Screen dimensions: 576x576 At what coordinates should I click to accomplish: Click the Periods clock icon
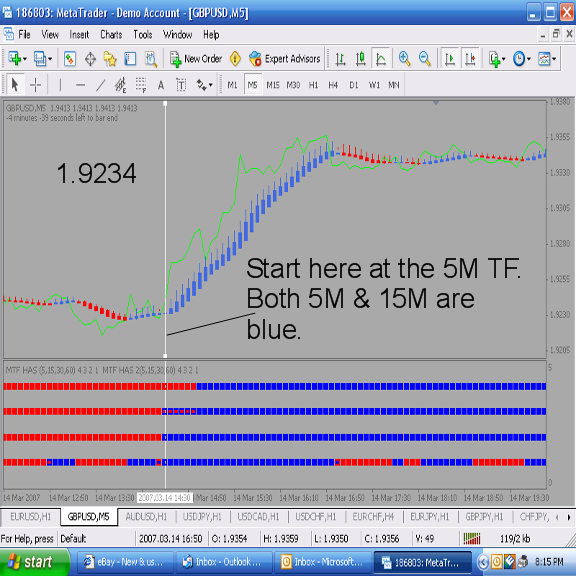pyautogui.click(x=519, y=59)
